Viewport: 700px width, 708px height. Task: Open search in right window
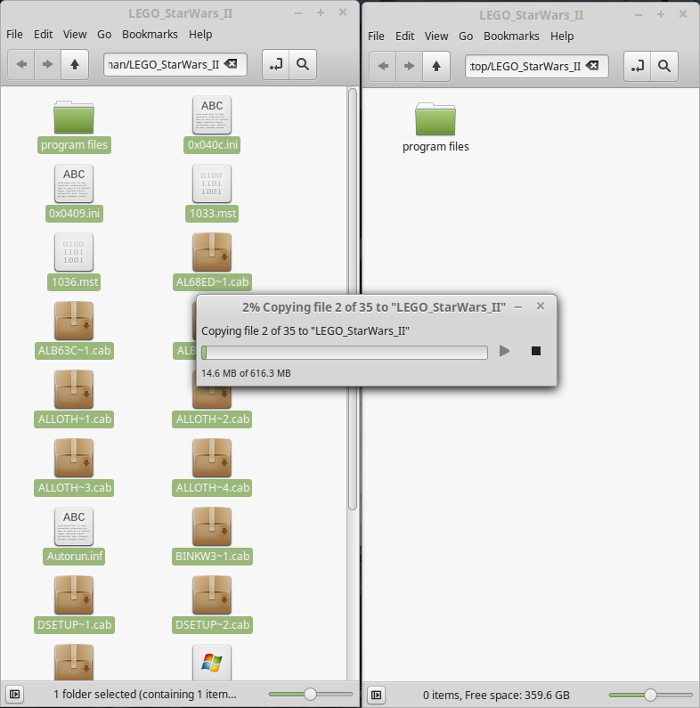664,66
